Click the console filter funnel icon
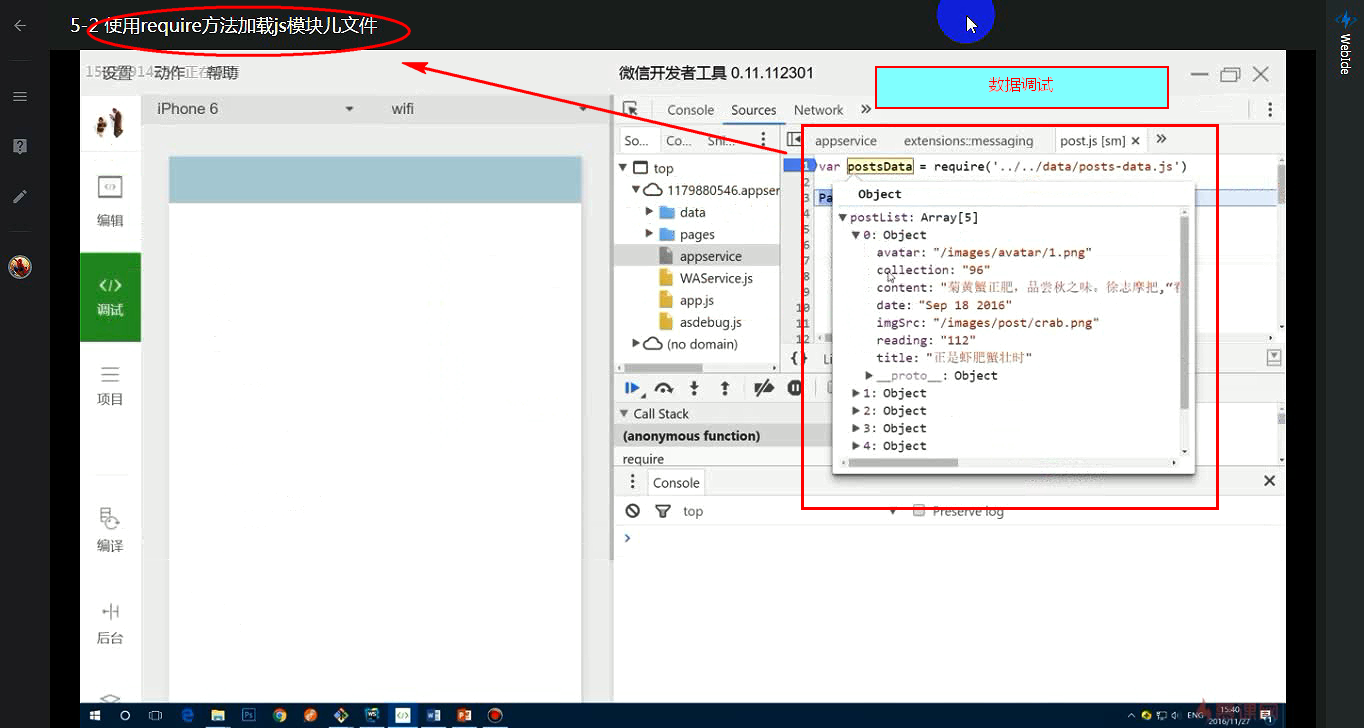Image resolution: width=1364 pixels, height=728 pixels. point(662,511)
